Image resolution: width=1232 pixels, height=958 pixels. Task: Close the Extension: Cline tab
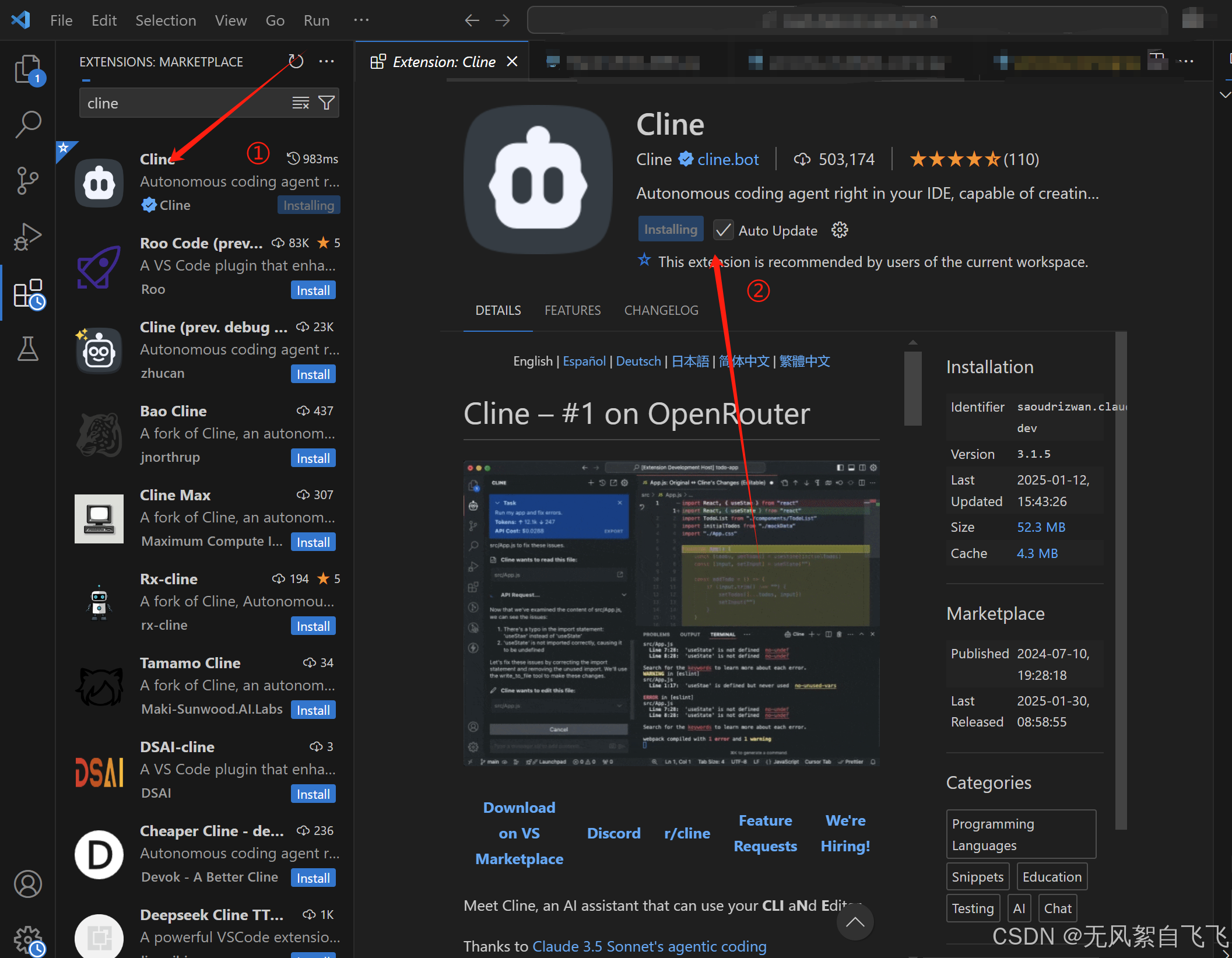[x=512, y=61]
